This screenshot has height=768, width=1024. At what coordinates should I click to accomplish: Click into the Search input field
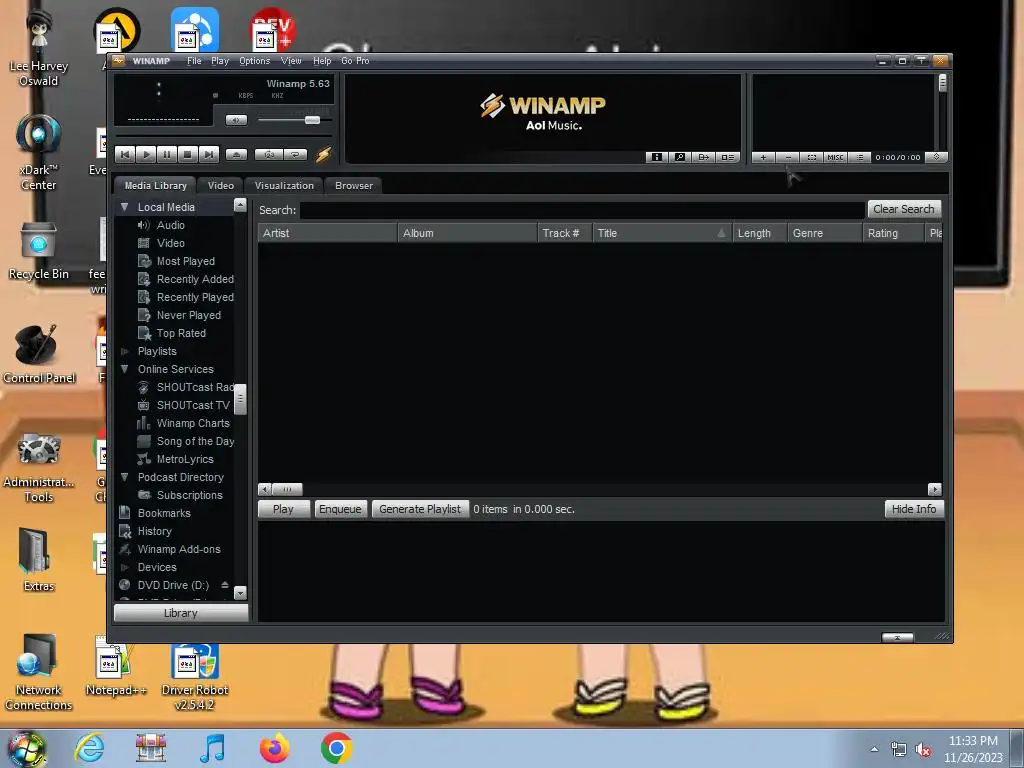tap(583, 210)
